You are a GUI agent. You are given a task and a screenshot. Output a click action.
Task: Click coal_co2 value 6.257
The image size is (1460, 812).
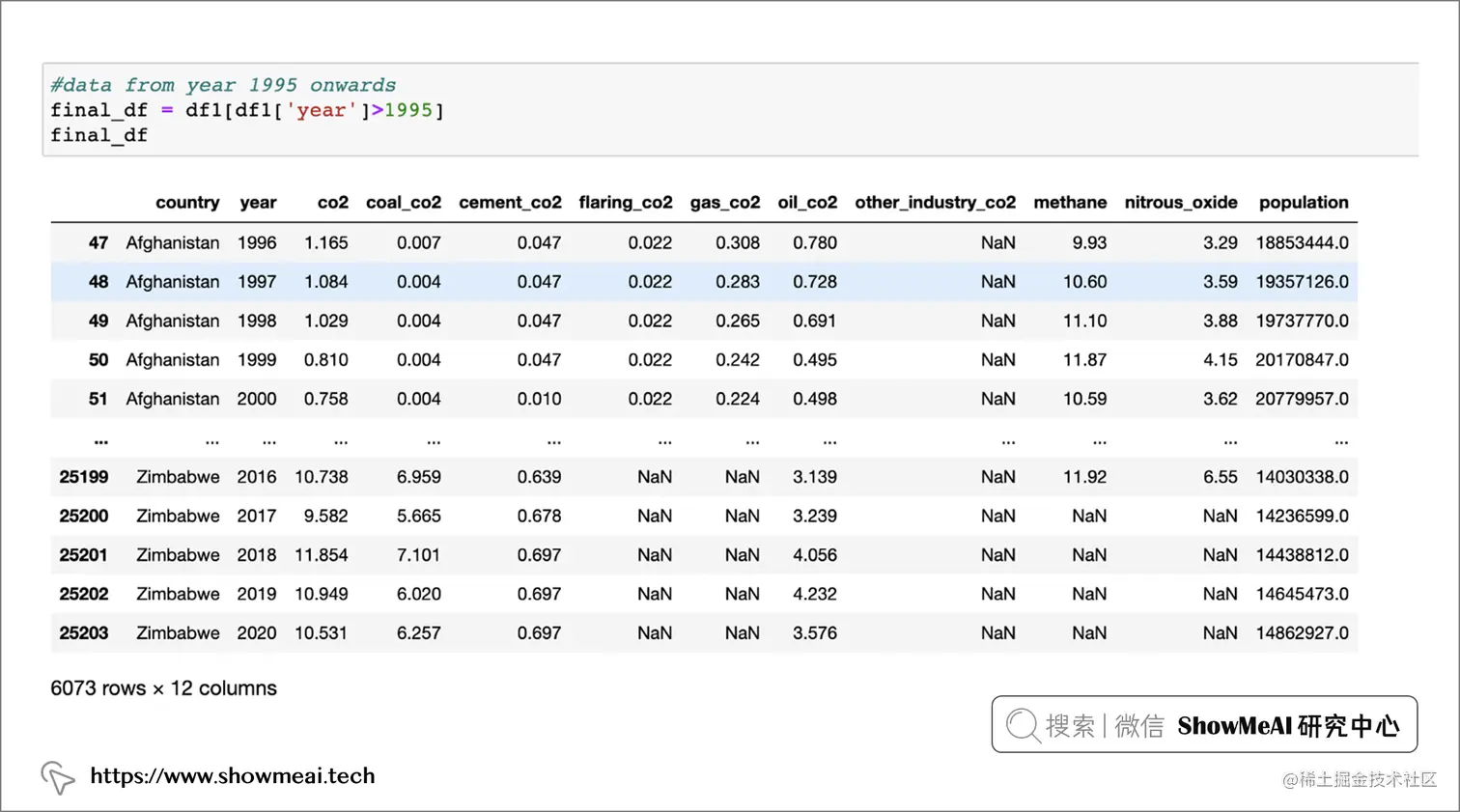pyautogui.click(x=418, y=633)
